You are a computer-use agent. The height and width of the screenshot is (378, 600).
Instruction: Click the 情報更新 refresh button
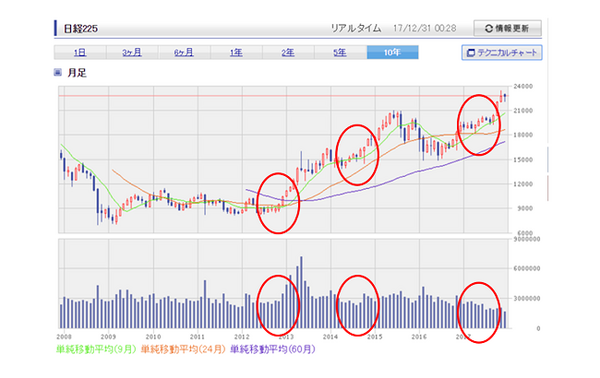click(507, 28)
